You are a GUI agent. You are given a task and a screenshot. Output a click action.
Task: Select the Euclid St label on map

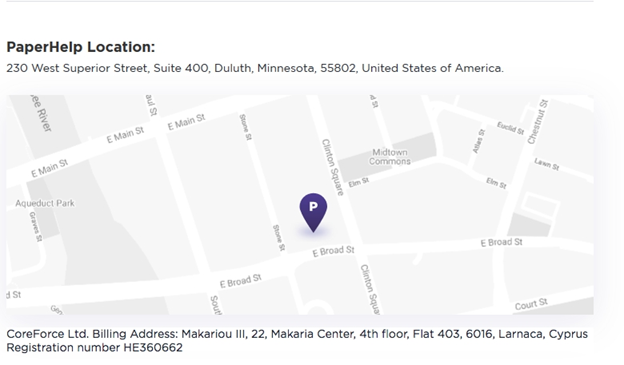point(511,128)
